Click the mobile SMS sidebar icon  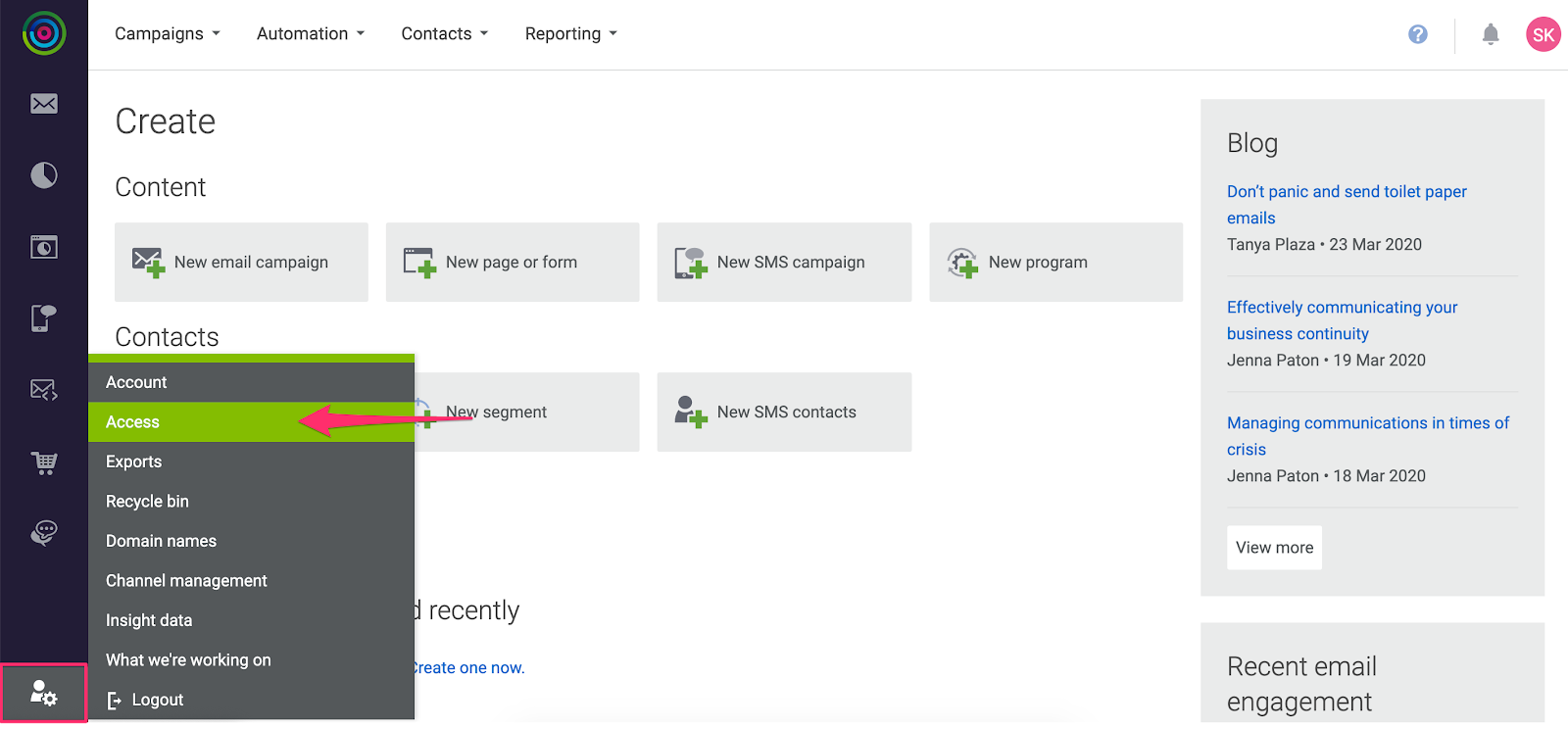click(44, 318)
